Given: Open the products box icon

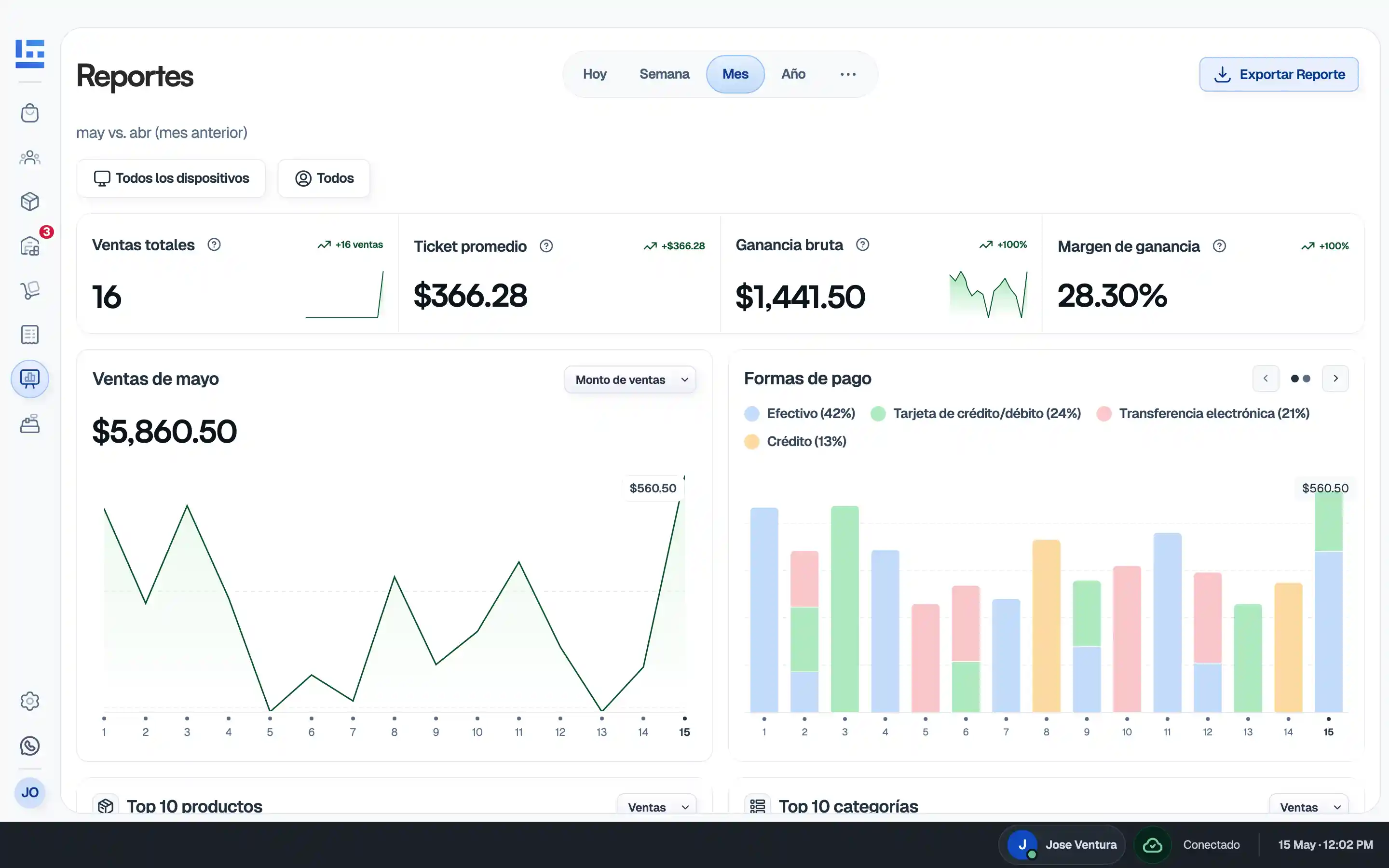Looking at the screenshot, I should [x=30, y=202].
